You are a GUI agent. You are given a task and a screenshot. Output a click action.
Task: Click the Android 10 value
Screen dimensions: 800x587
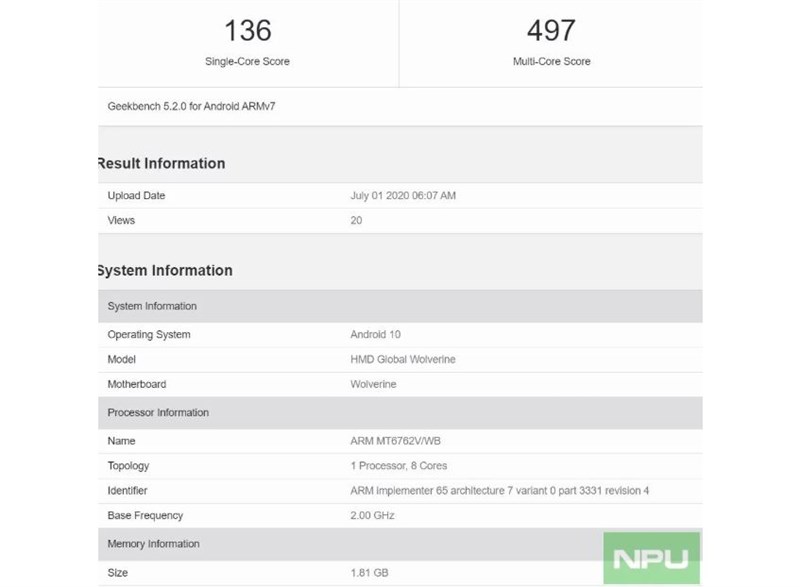coord(376,335)
